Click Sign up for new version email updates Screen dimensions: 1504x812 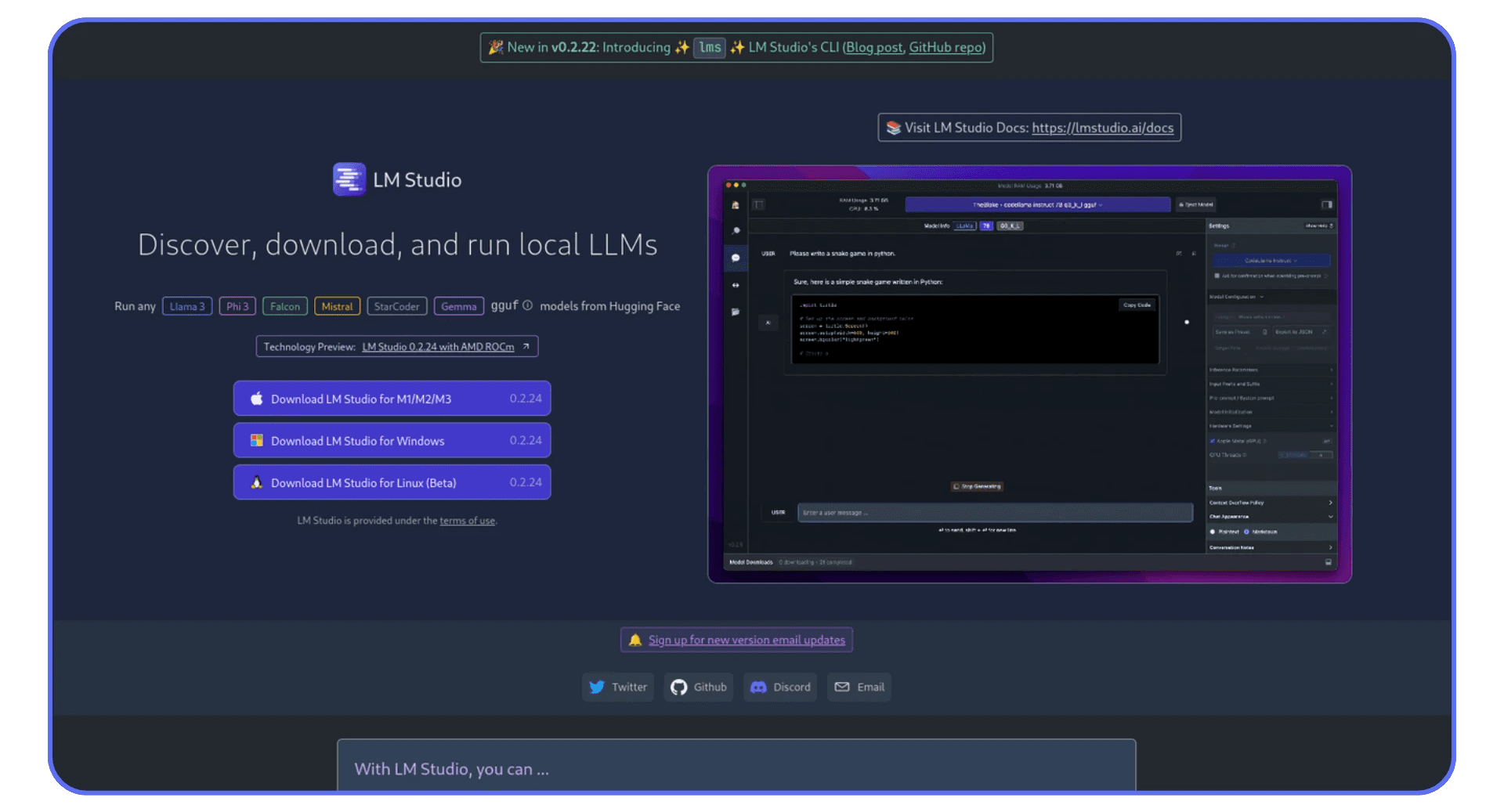pyautogui.click(x=747, y=640)
